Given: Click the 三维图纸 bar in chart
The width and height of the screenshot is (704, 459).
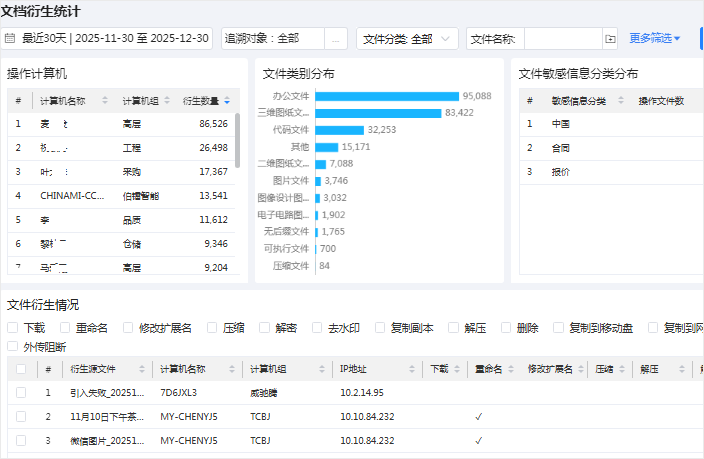Looking at the screenshot, I should tap(378, 113).
